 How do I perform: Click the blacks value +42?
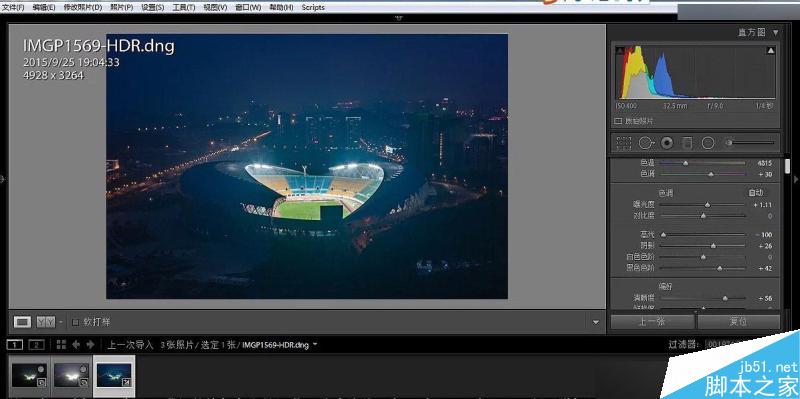(765, 268)
